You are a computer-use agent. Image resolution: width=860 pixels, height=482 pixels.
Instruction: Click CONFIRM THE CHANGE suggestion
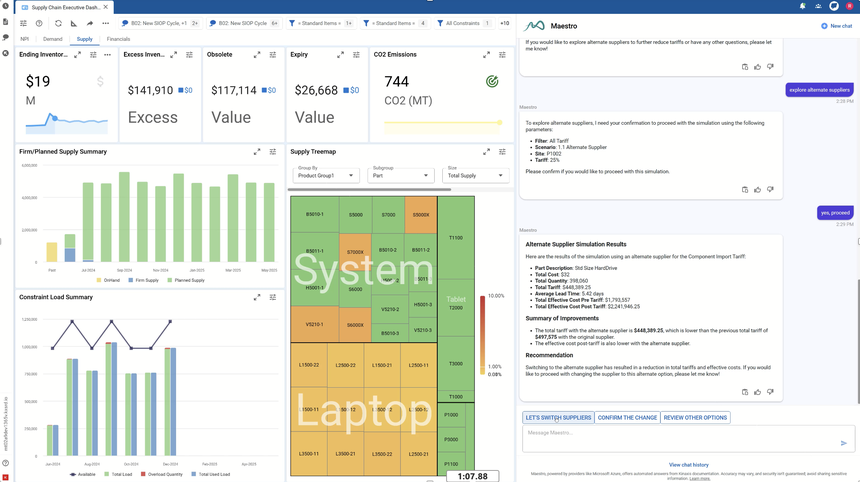click(x=627, y=418)
